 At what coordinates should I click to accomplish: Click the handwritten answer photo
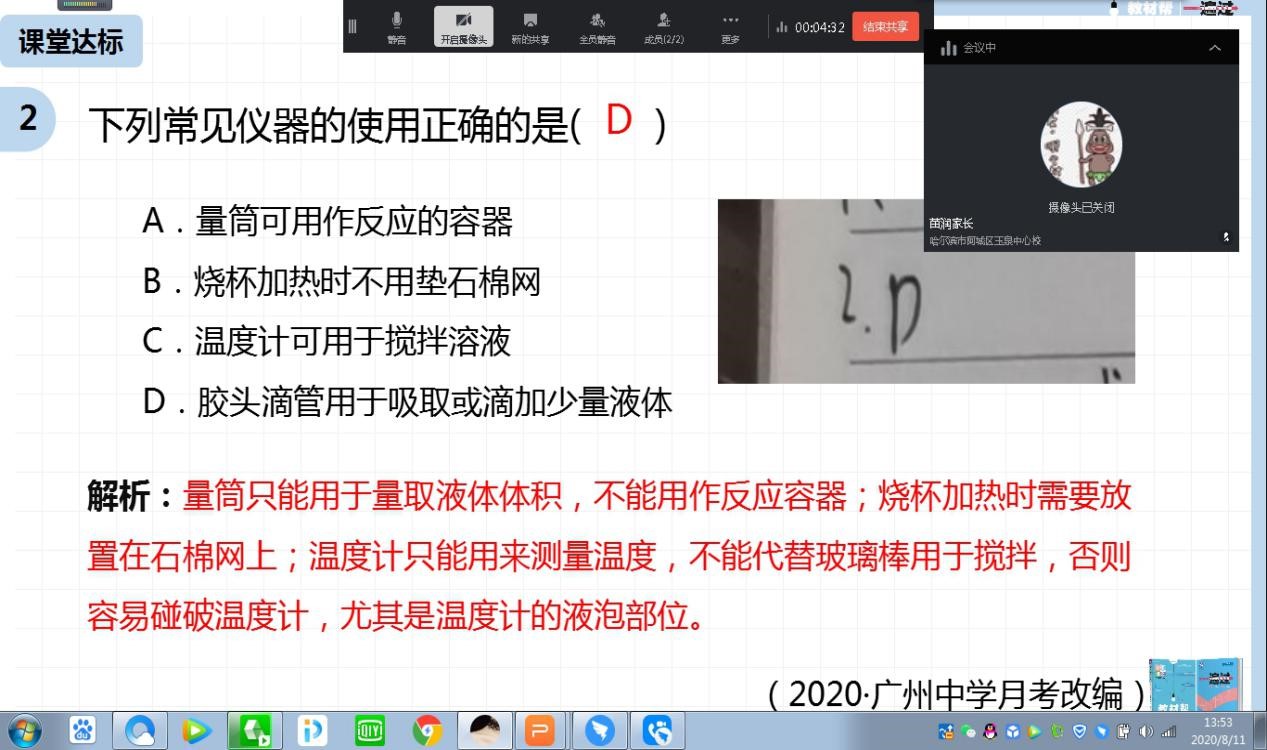click(x=926, y=291)
